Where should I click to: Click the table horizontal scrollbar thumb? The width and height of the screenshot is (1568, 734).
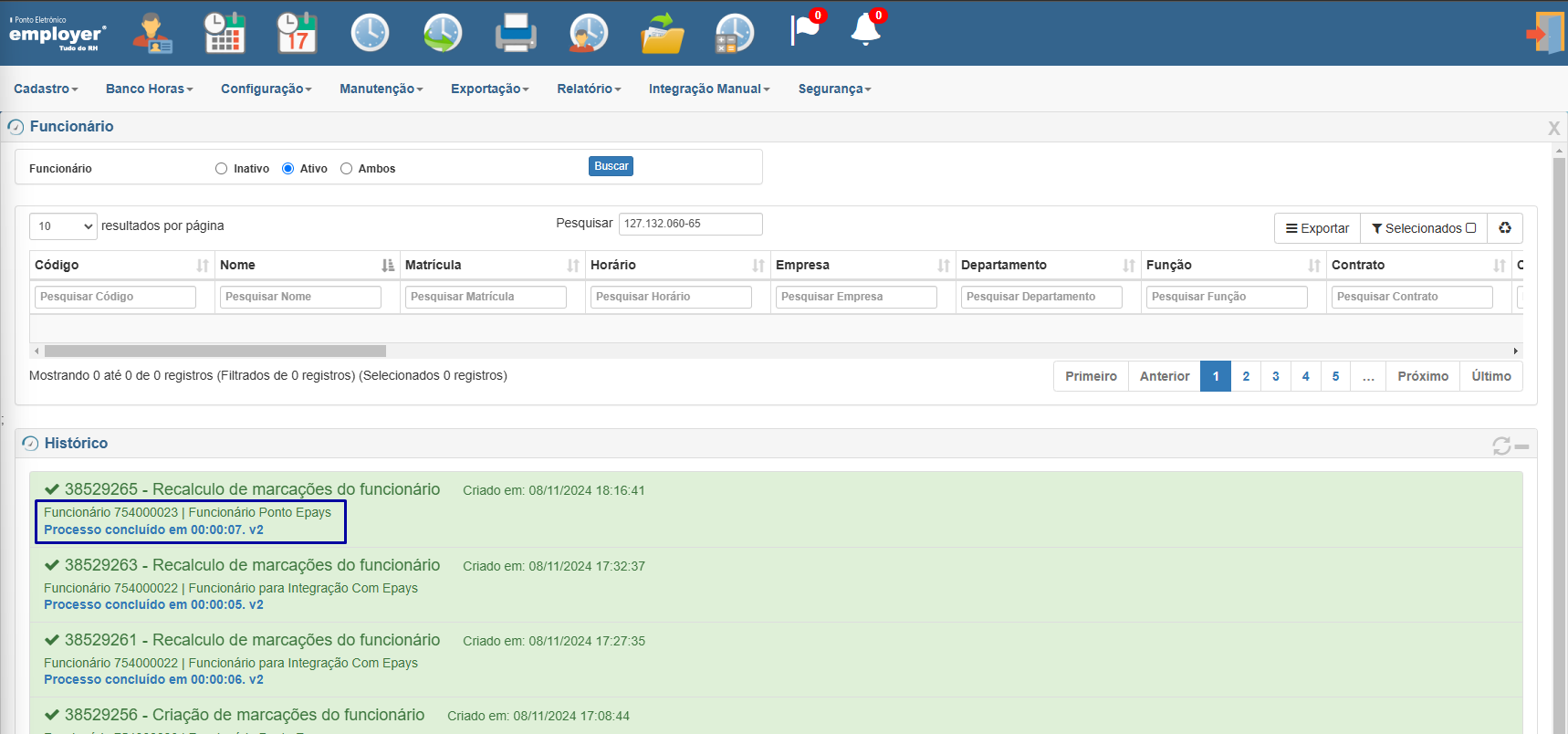coord(215,351)
